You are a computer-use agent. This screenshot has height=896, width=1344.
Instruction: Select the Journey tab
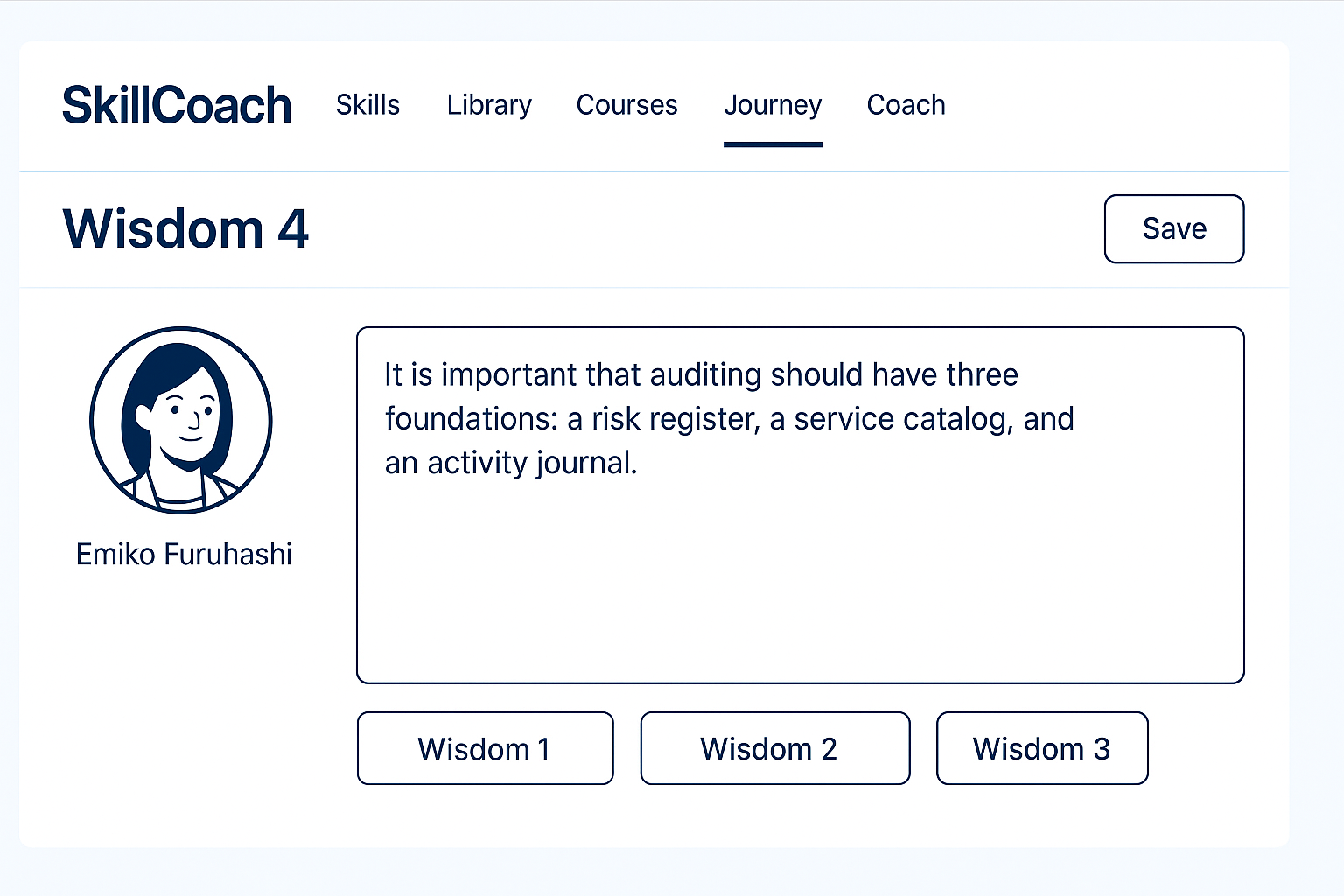[773, 105]
